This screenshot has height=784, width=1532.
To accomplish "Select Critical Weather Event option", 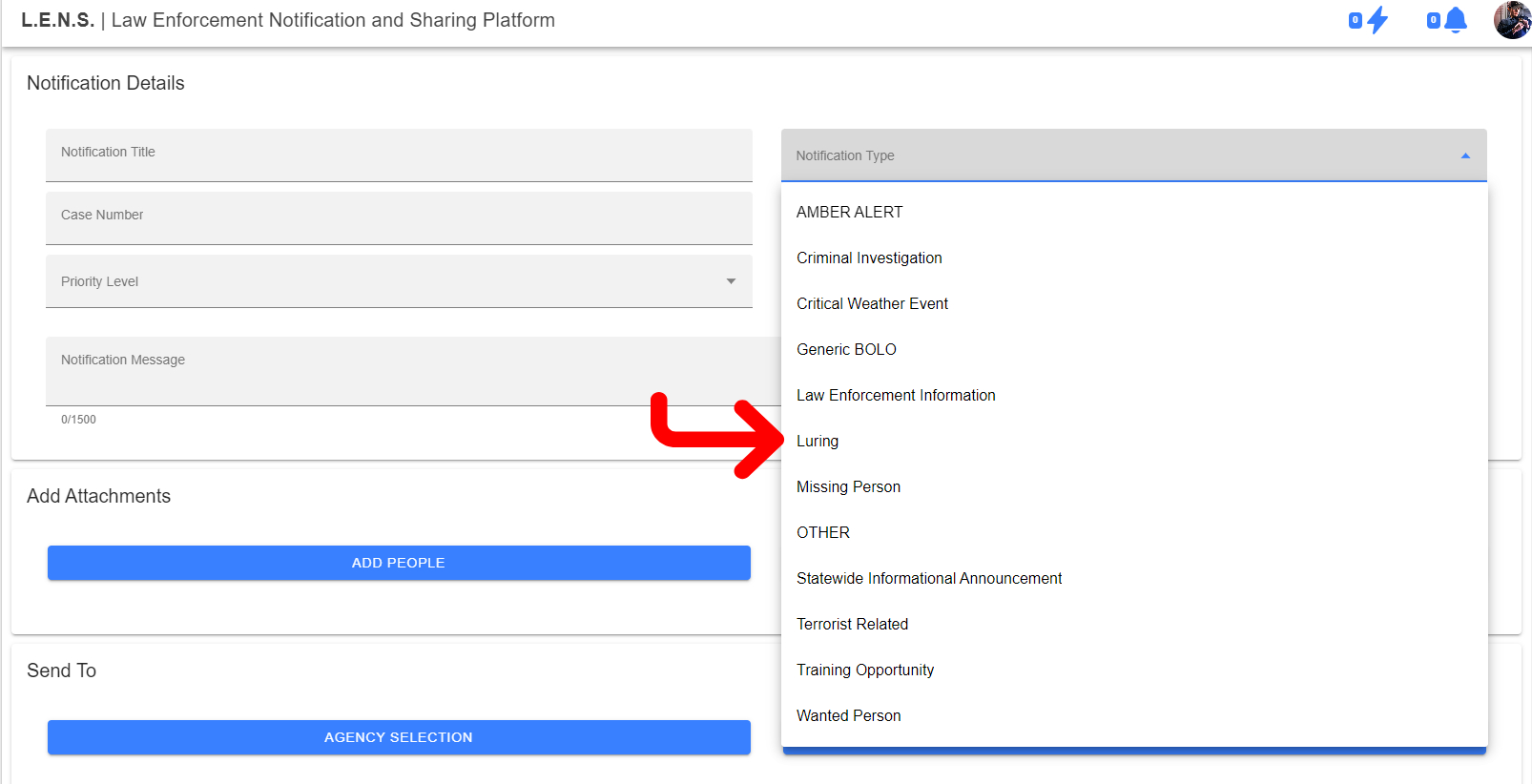I will [x=872, y=303].
